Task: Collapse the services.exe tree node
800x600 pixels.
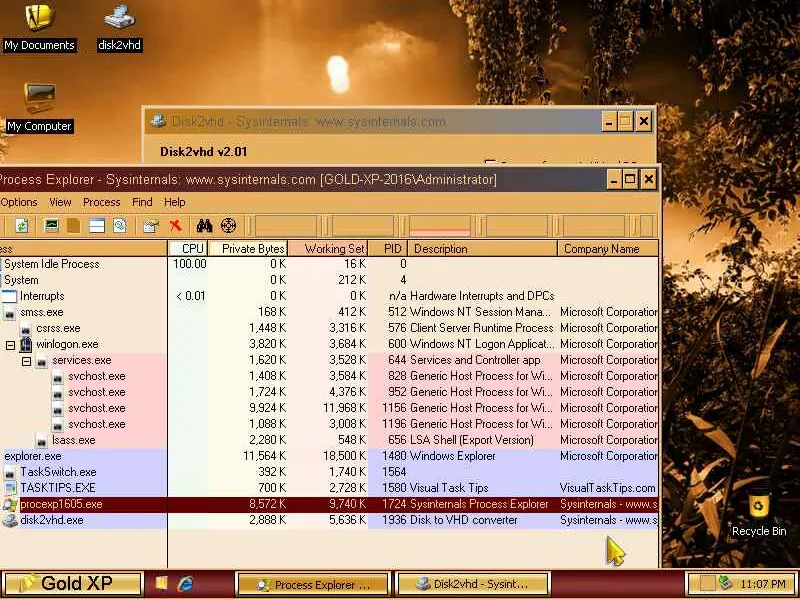Action: [27, 361]
